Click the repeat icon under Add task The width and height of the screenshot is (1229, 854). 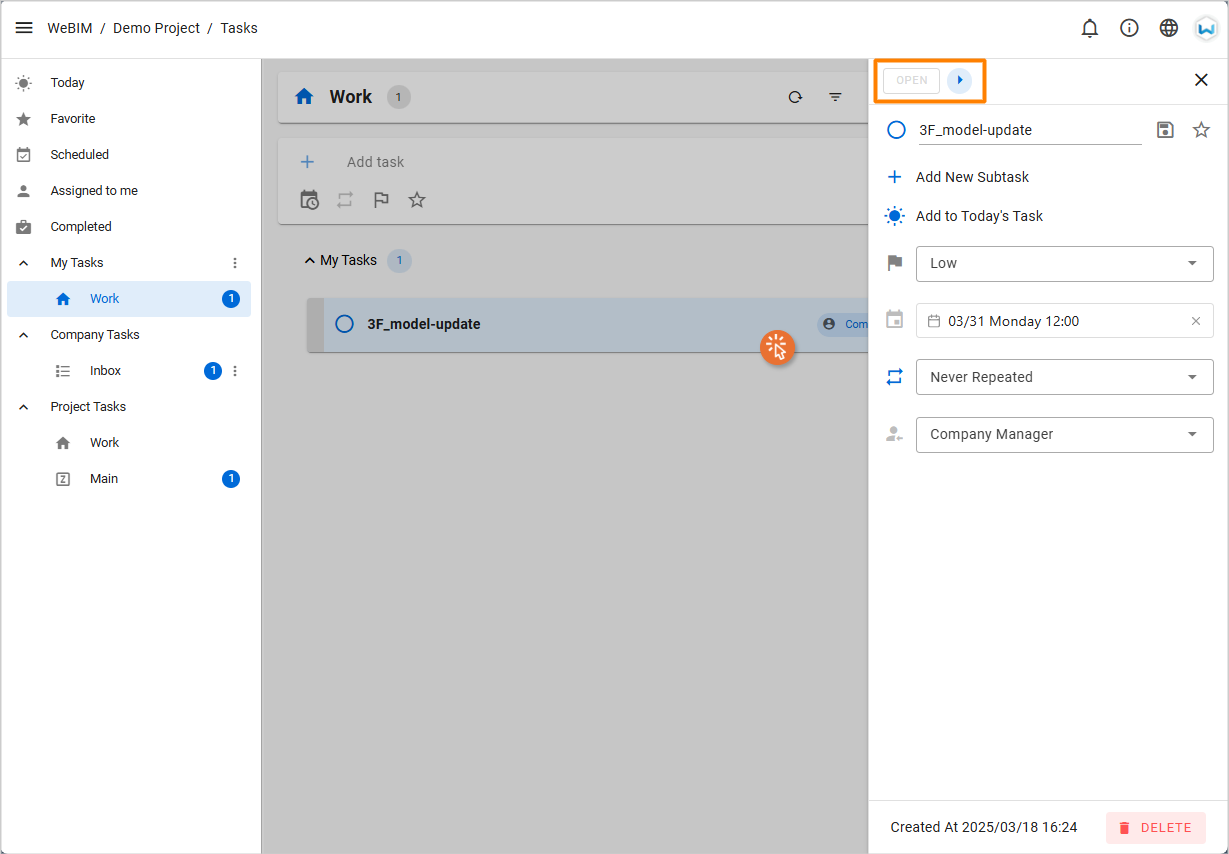[345, 200]
